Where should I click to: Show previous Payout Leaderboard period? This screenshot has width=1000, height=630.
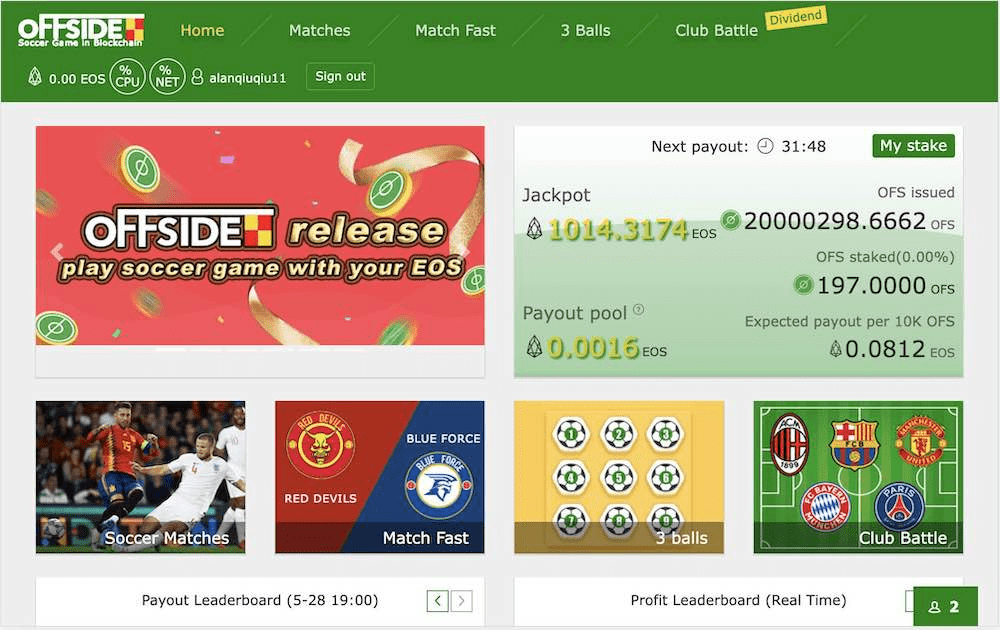(x=437, y=601)
